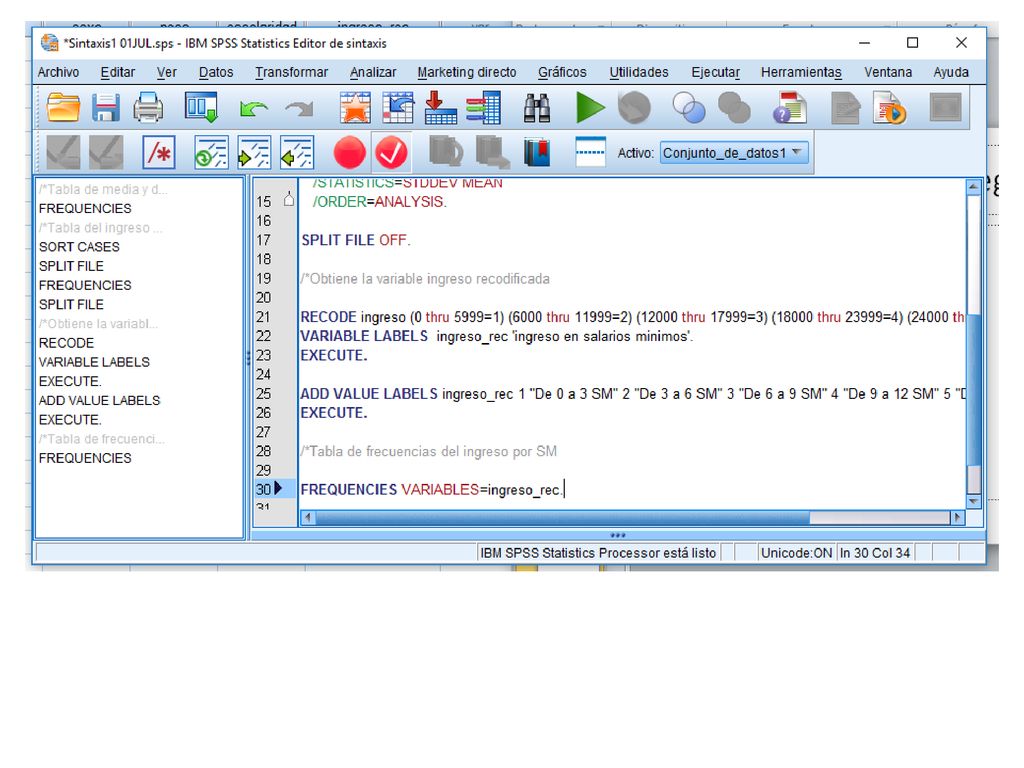Open the Ver menu
This screenshot has height=768, width=1024.
click(167, 72)
